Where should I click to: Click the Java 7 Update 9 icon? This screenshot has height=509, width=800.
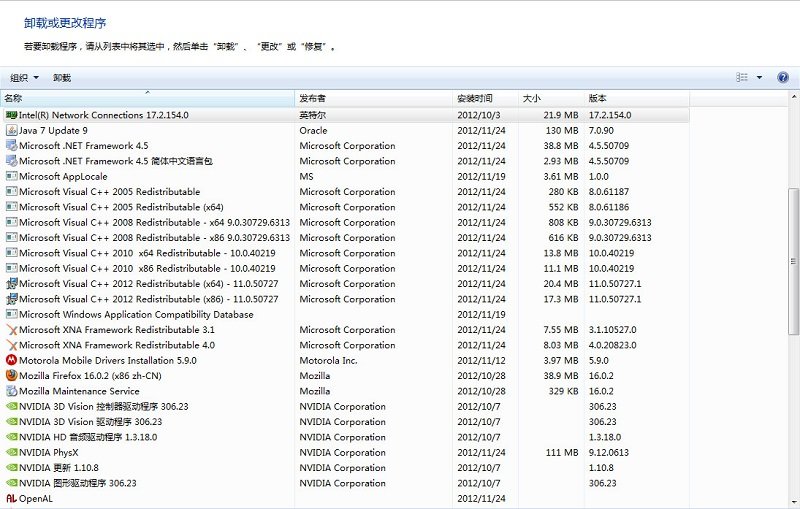click(x=11, y=131)
